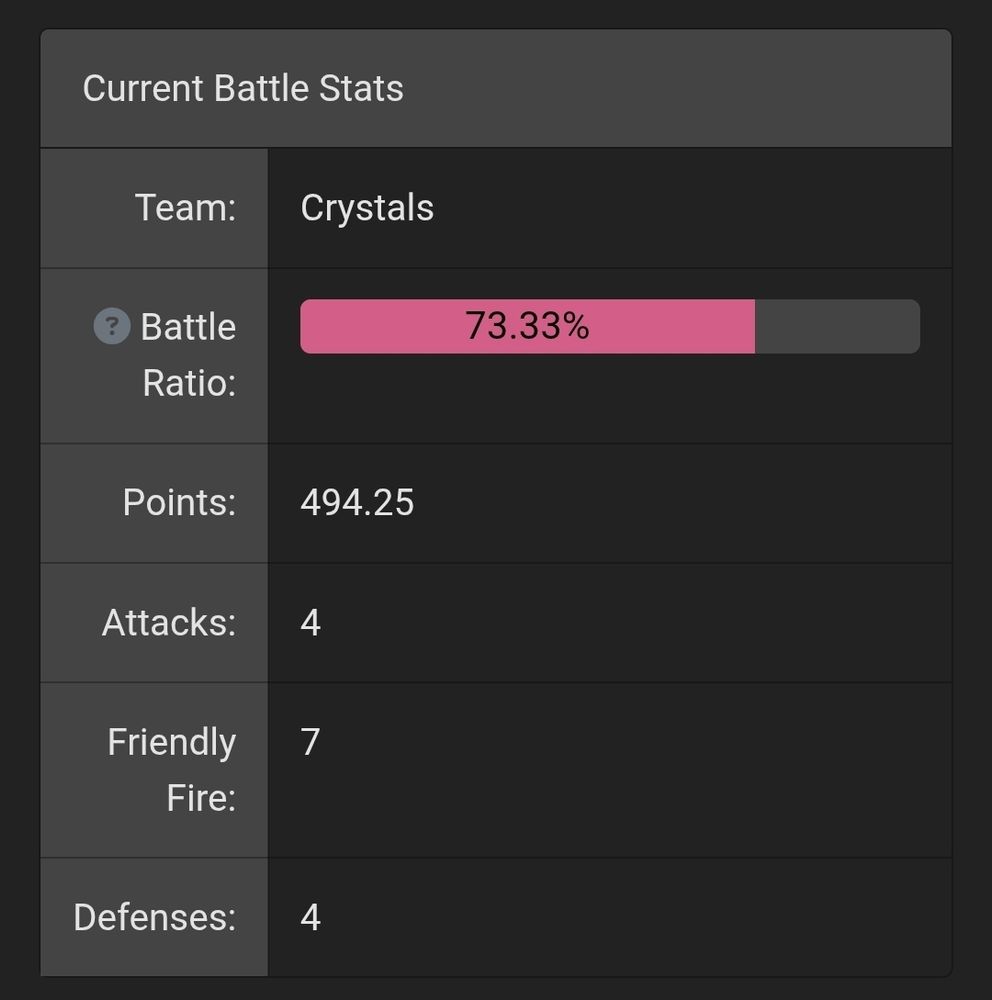
Task: Click the Fire: label text
Action: pyautogui.click(x=201, y=798)
